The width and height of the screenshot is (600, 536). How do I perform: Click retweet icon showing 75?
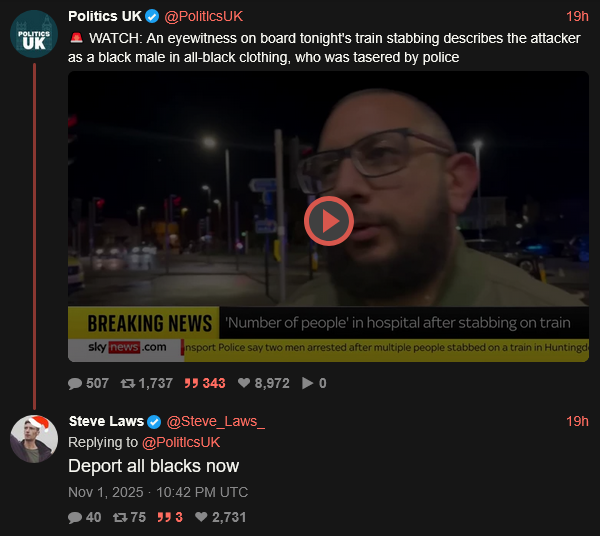(x=120, y=518)
